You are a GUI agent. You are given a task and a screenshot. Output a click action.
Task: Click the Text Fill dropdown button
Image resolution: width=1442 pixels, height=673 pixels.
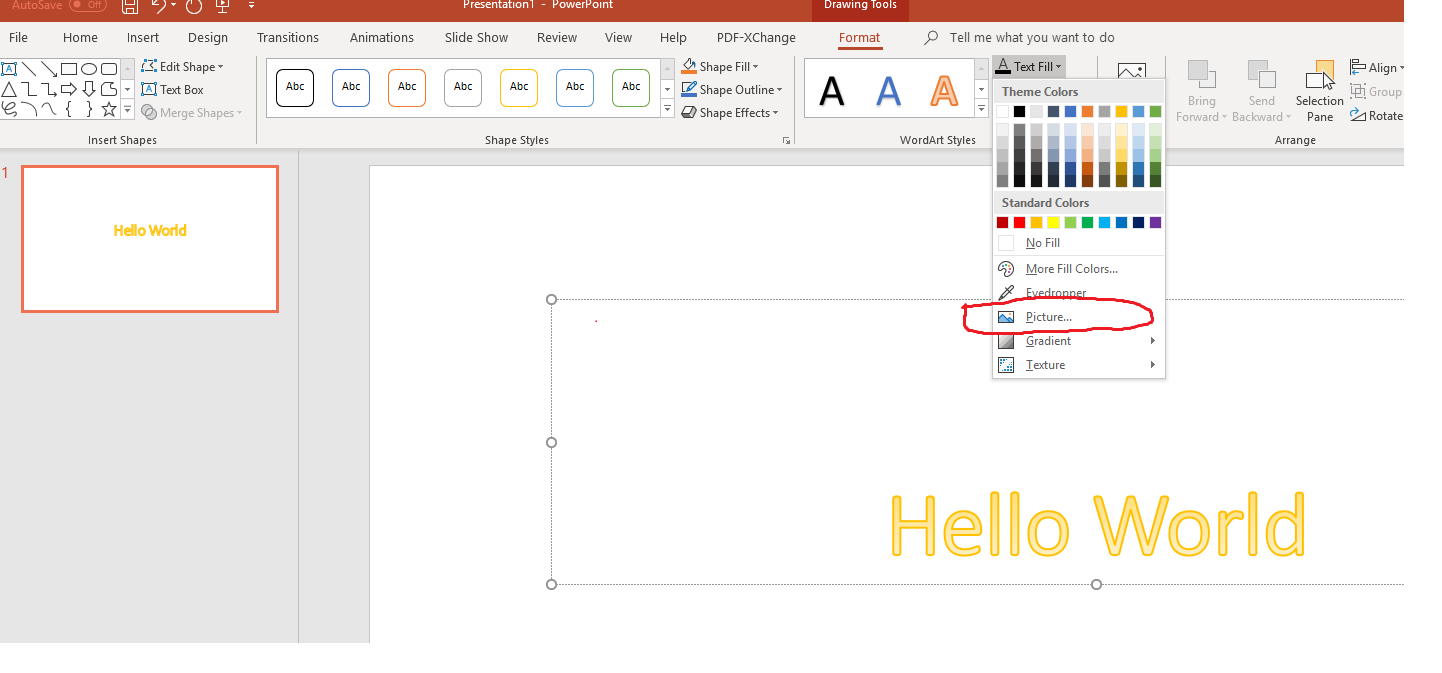pyautogui.click(x=1029, y=67)
